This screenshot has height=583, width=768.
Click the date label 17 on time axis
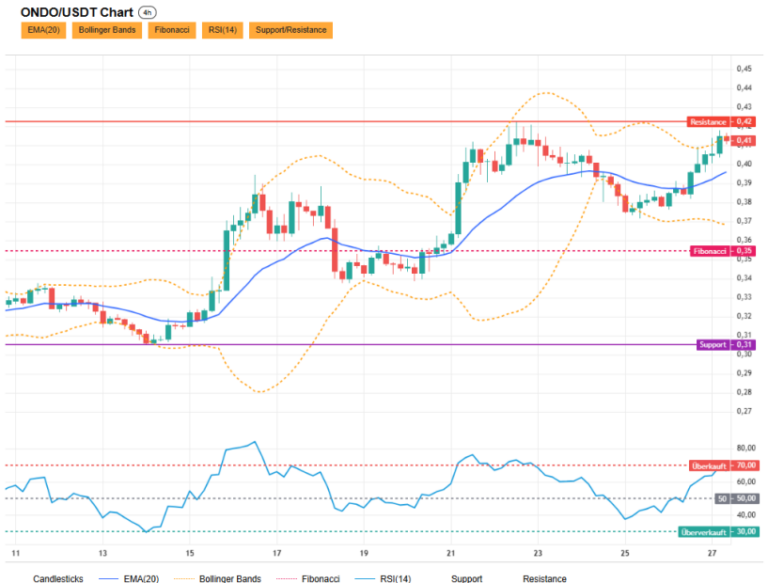277,553
